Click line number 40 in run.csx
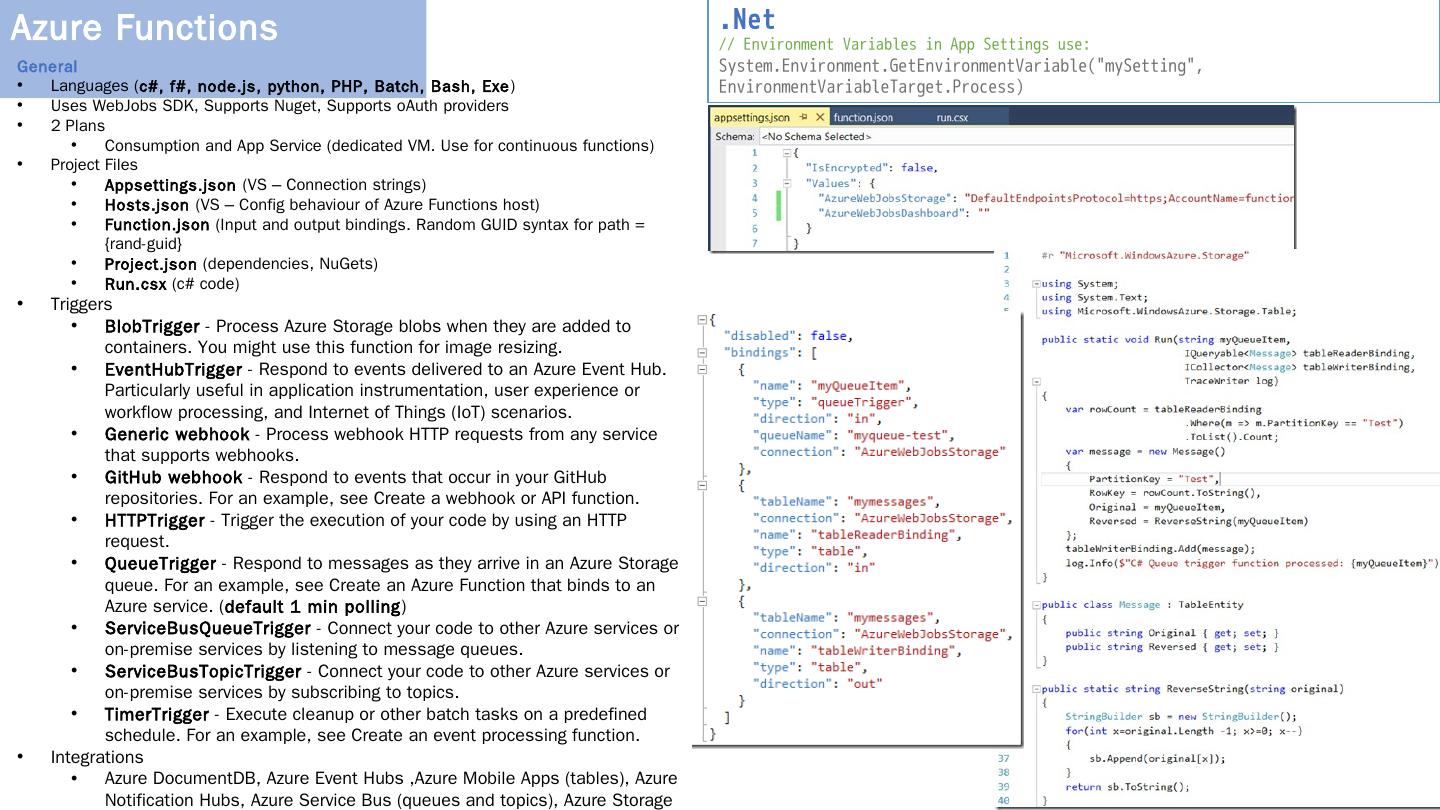 coord(1003,800)
